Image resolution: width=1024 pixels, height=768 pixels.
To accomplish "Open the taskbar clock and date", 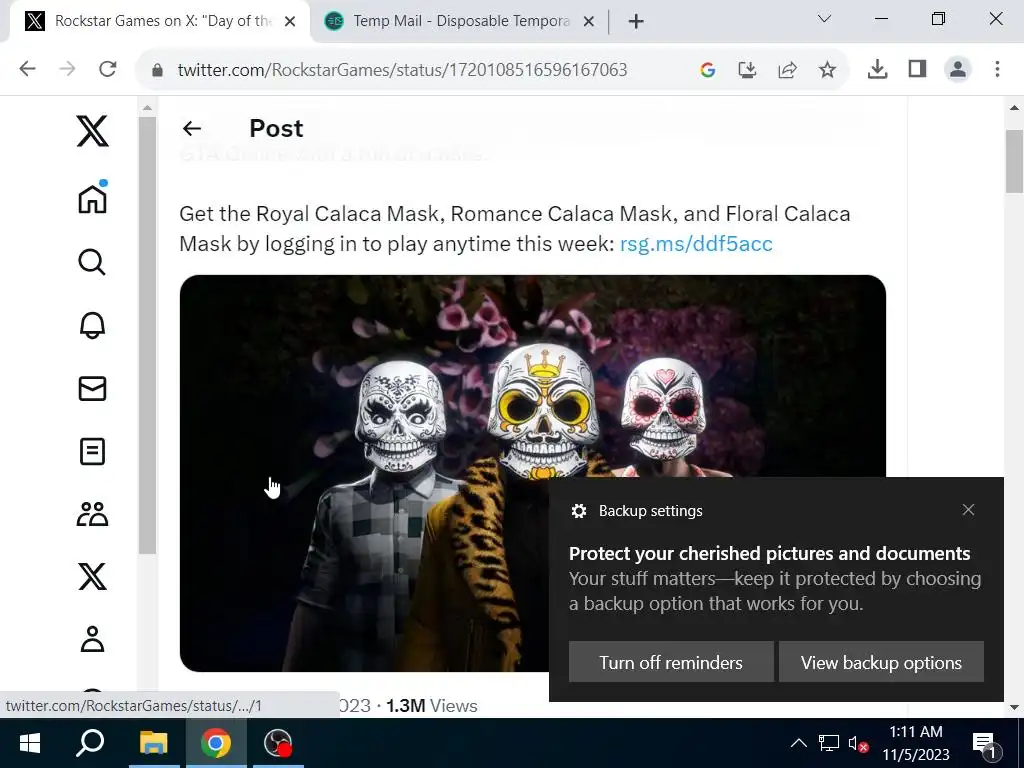I will [916, 743].
